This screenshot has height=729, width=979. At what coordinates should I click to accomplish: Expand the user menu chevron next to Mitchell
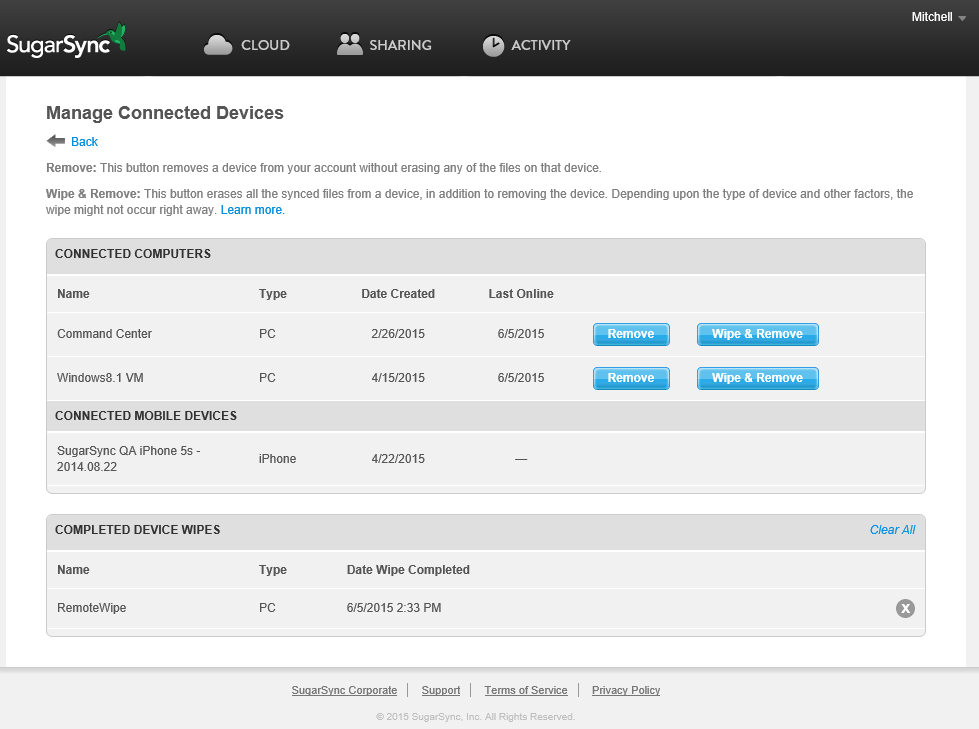point(962,18)
